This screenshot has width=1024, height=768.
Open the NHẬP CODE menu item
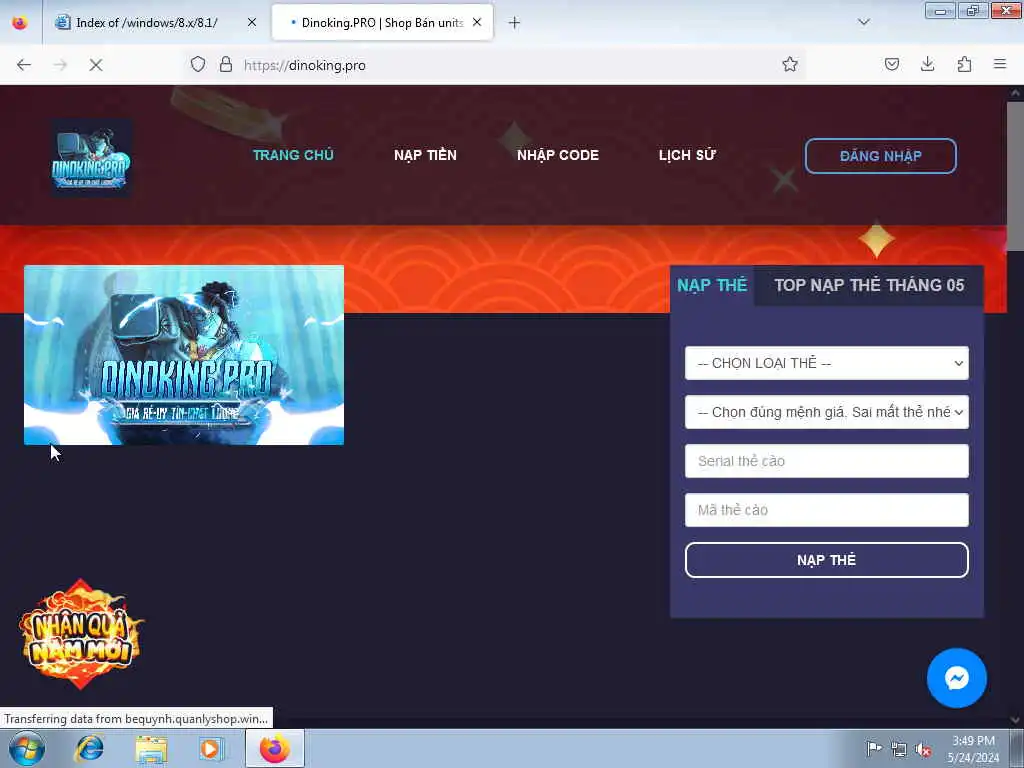click(558, 155)
